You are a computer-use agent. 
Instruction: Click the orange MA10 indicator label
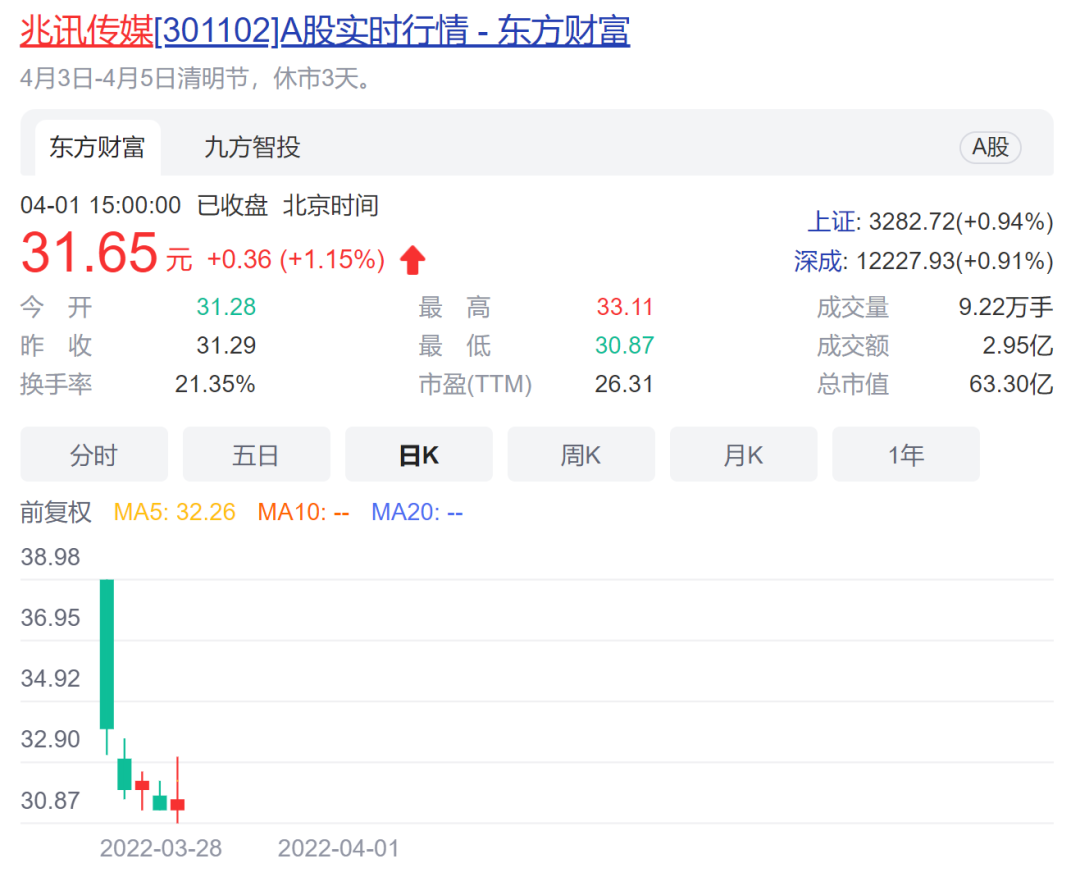pyautogui.click(x=304, y=512)
